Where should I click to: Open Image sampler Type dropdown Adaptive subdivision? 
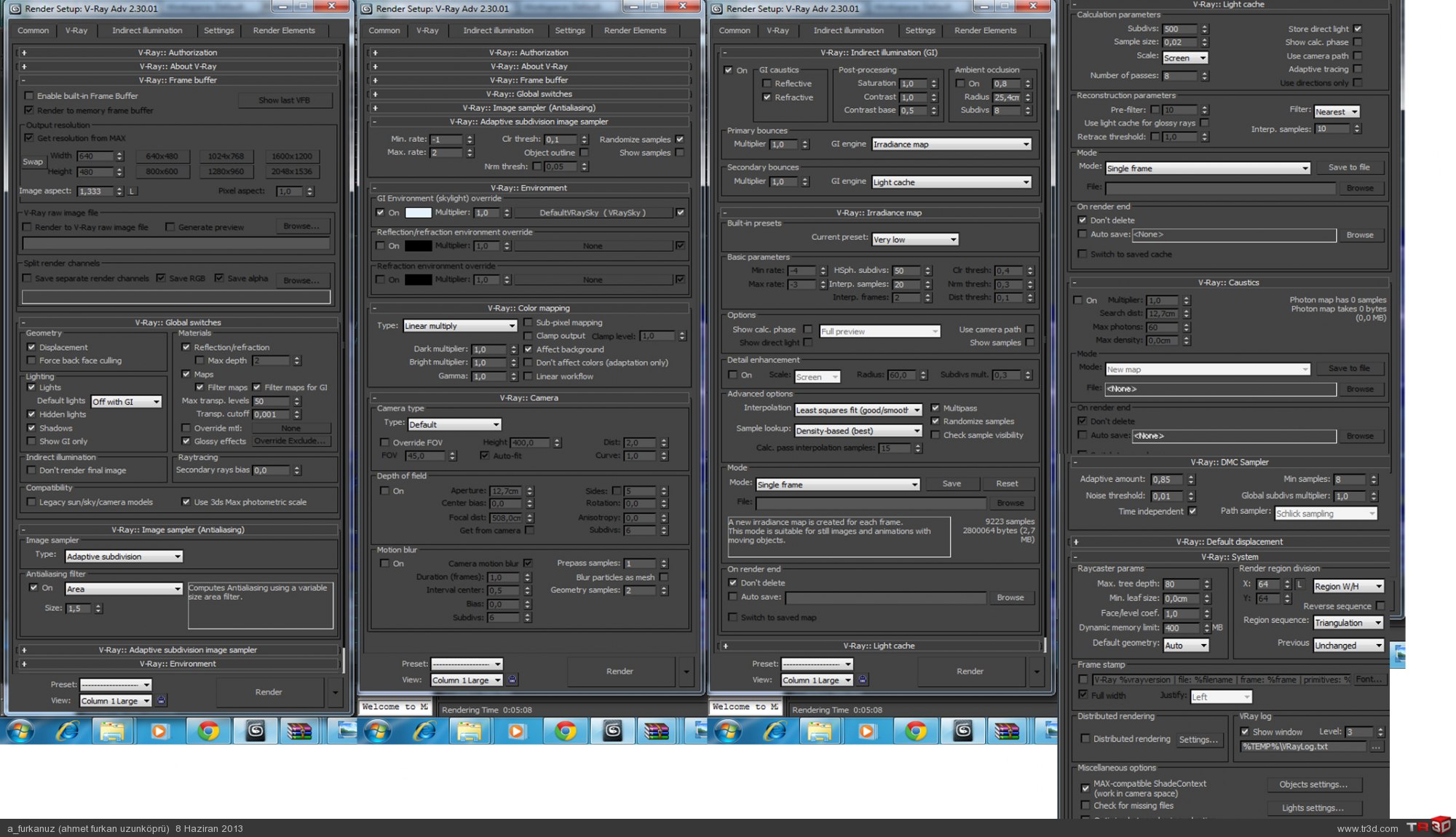pos(124,557)
